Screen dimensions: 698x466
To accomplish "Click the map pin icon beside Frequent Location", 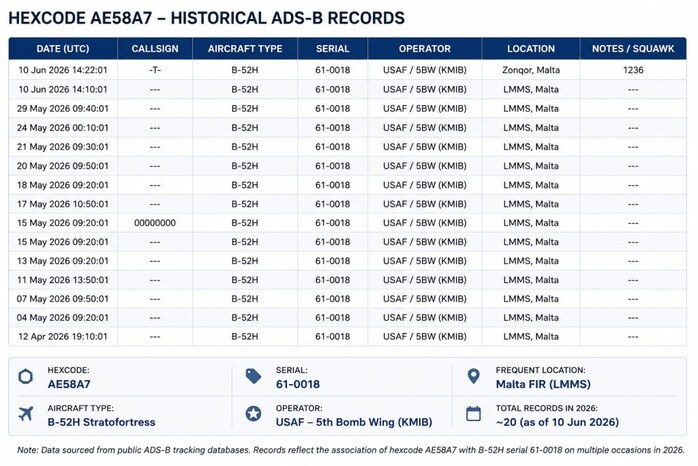I will tap(474, 376).
